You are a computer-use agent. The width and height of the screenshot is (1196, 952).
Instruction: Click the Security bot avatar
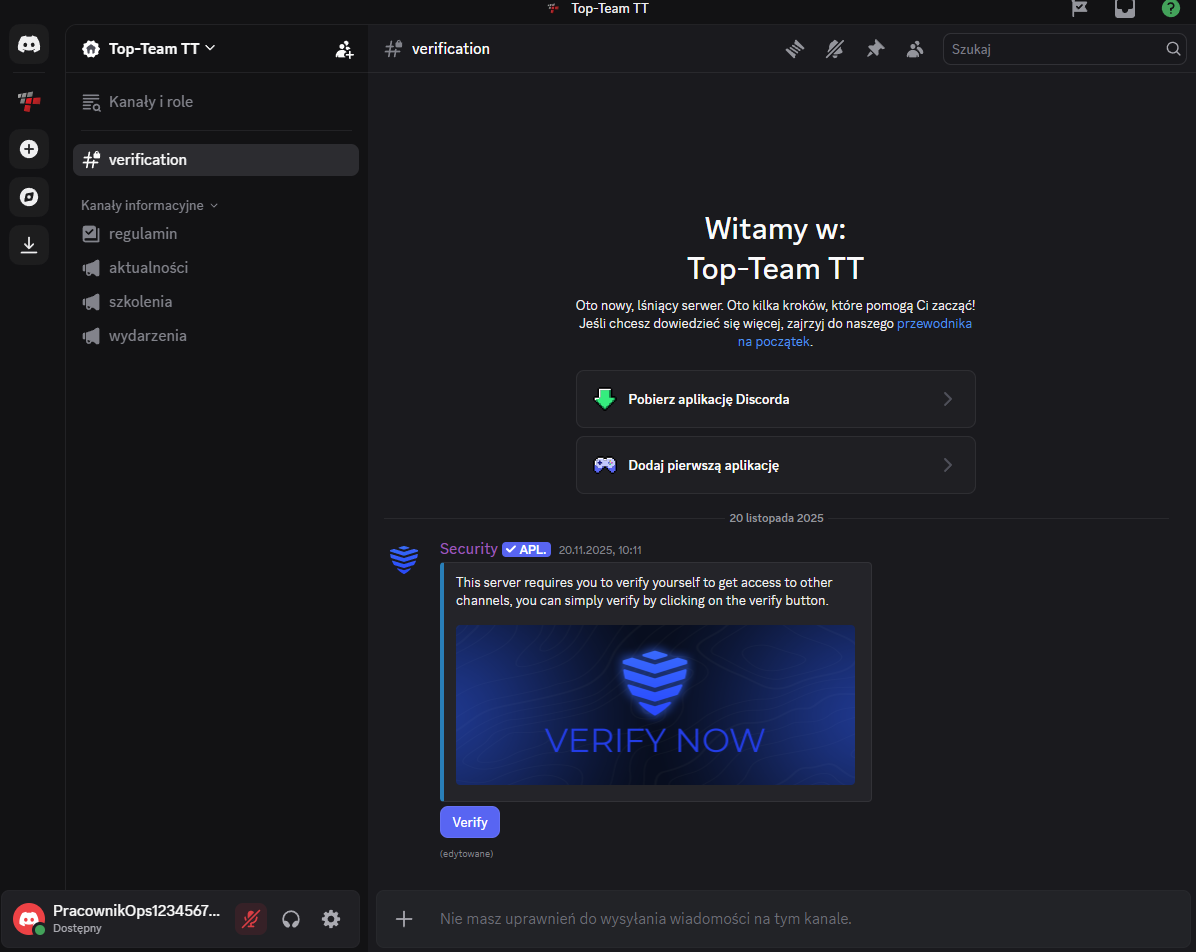[x=404, y=559]
